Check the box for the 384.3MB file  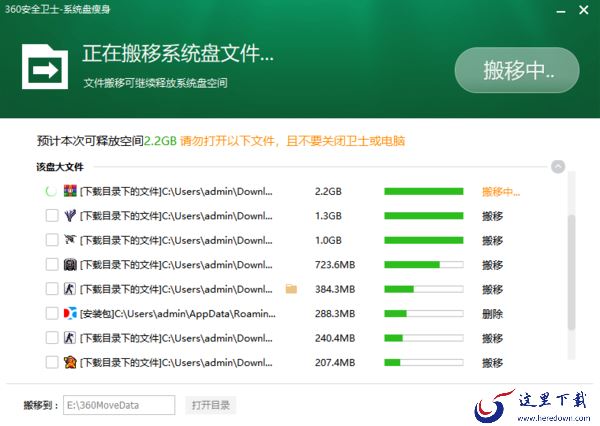[52, 289]
